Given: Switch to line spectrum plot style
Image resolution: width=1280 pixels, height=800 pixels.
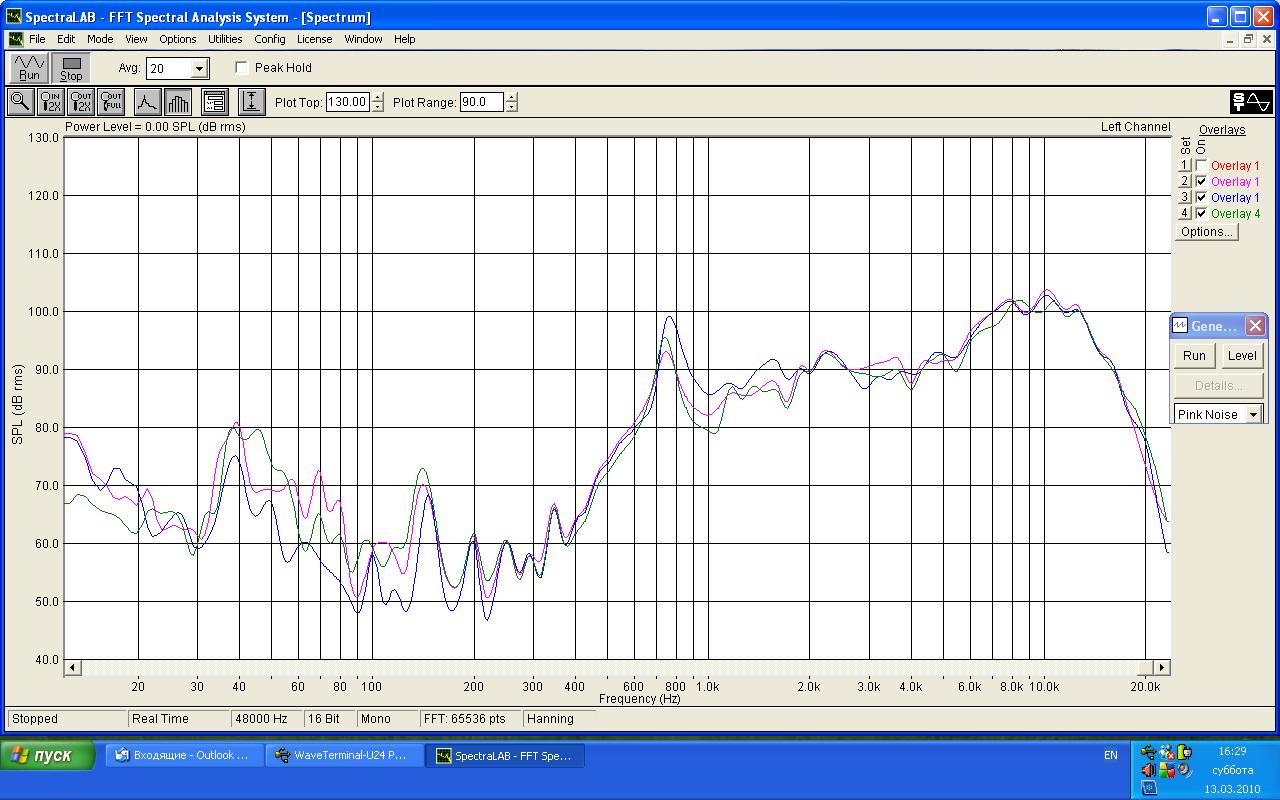Looking at the screenshot, I should click(147, 102).
